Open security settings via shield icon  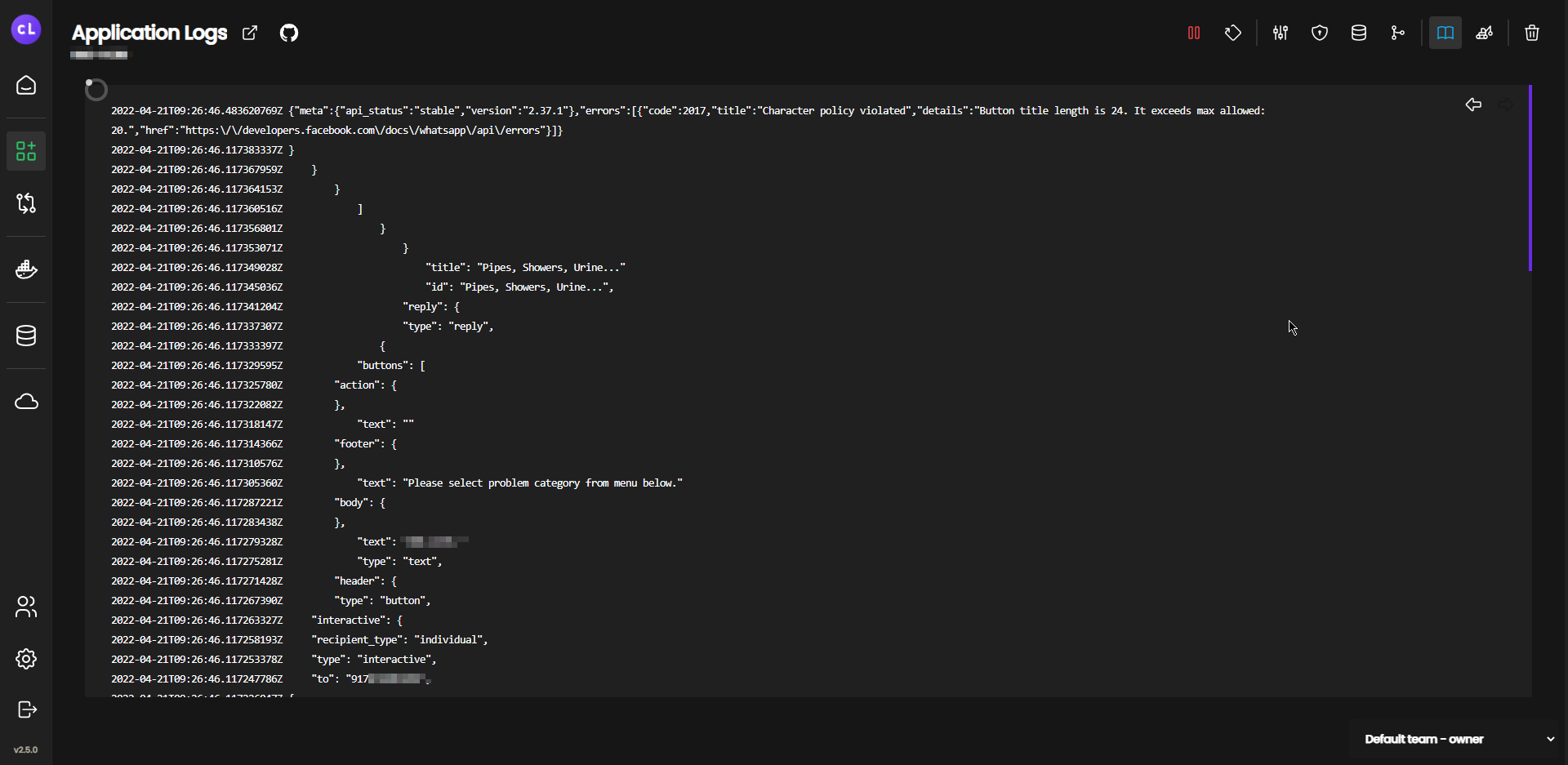(x=1320, y=33)
